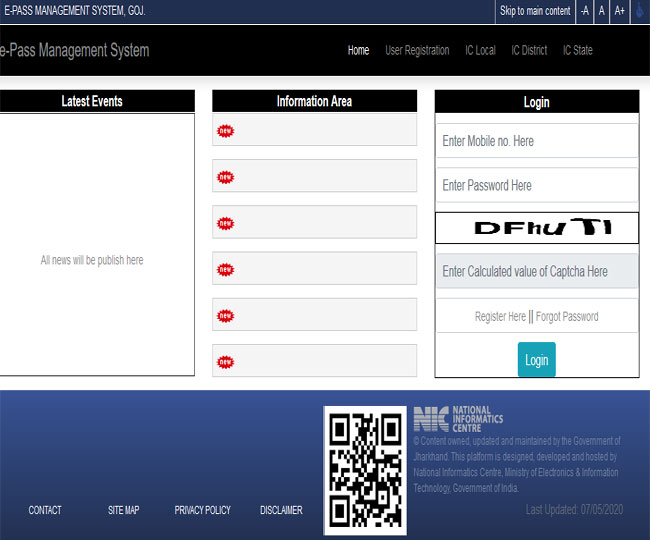Viewport: 650px width, 540px height.
Task: Click the accessibility icon in top bar
Action: point(639,11)
